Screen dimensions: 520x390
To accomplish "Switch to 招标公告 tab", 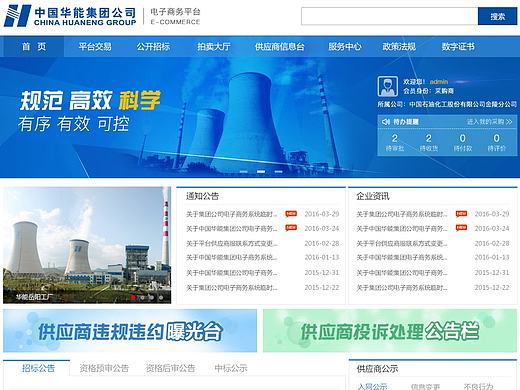I will 38,368.
